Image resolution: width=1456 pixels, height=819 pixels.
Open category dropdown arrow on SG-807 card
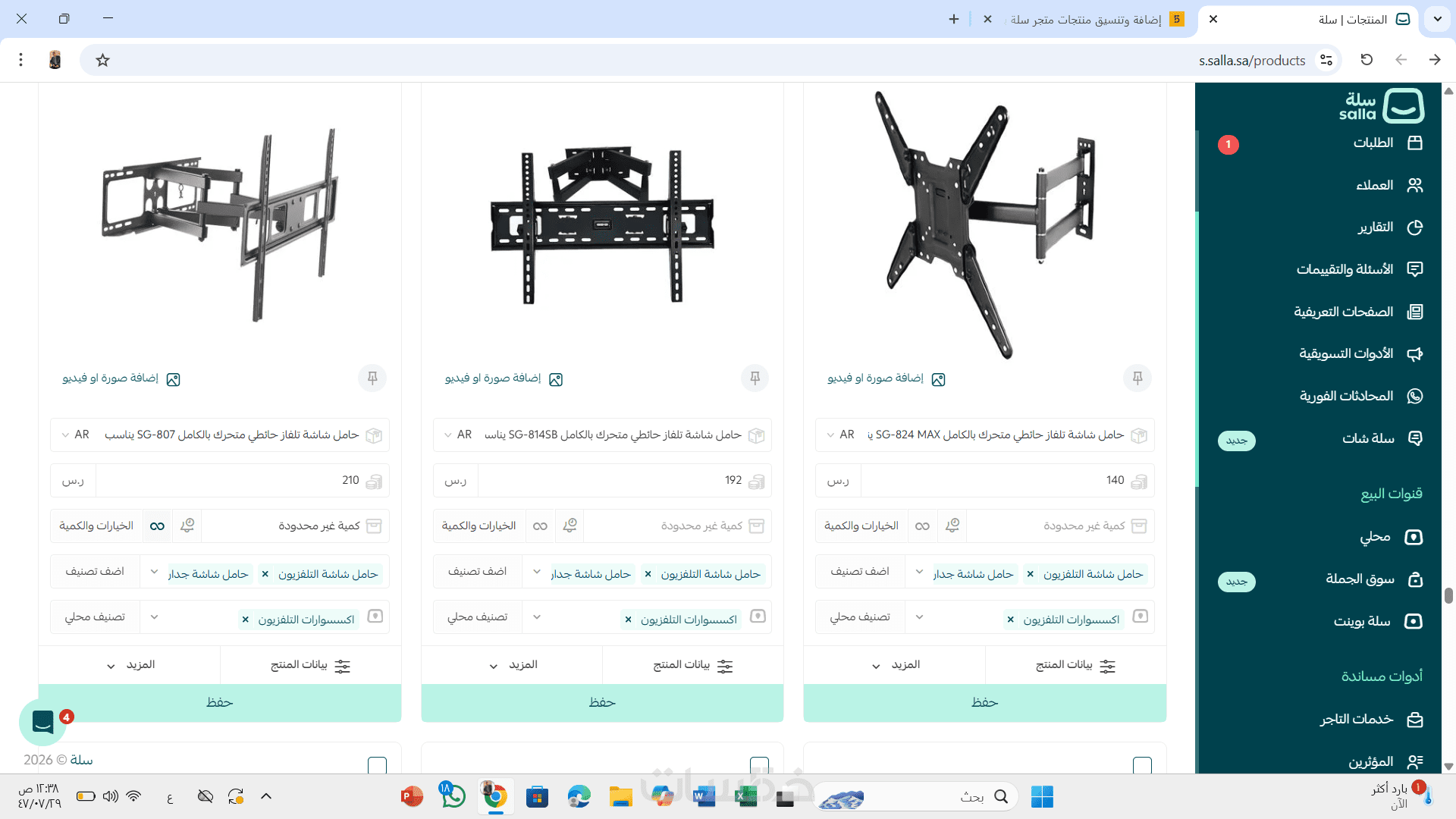click(x=155, y=572)
